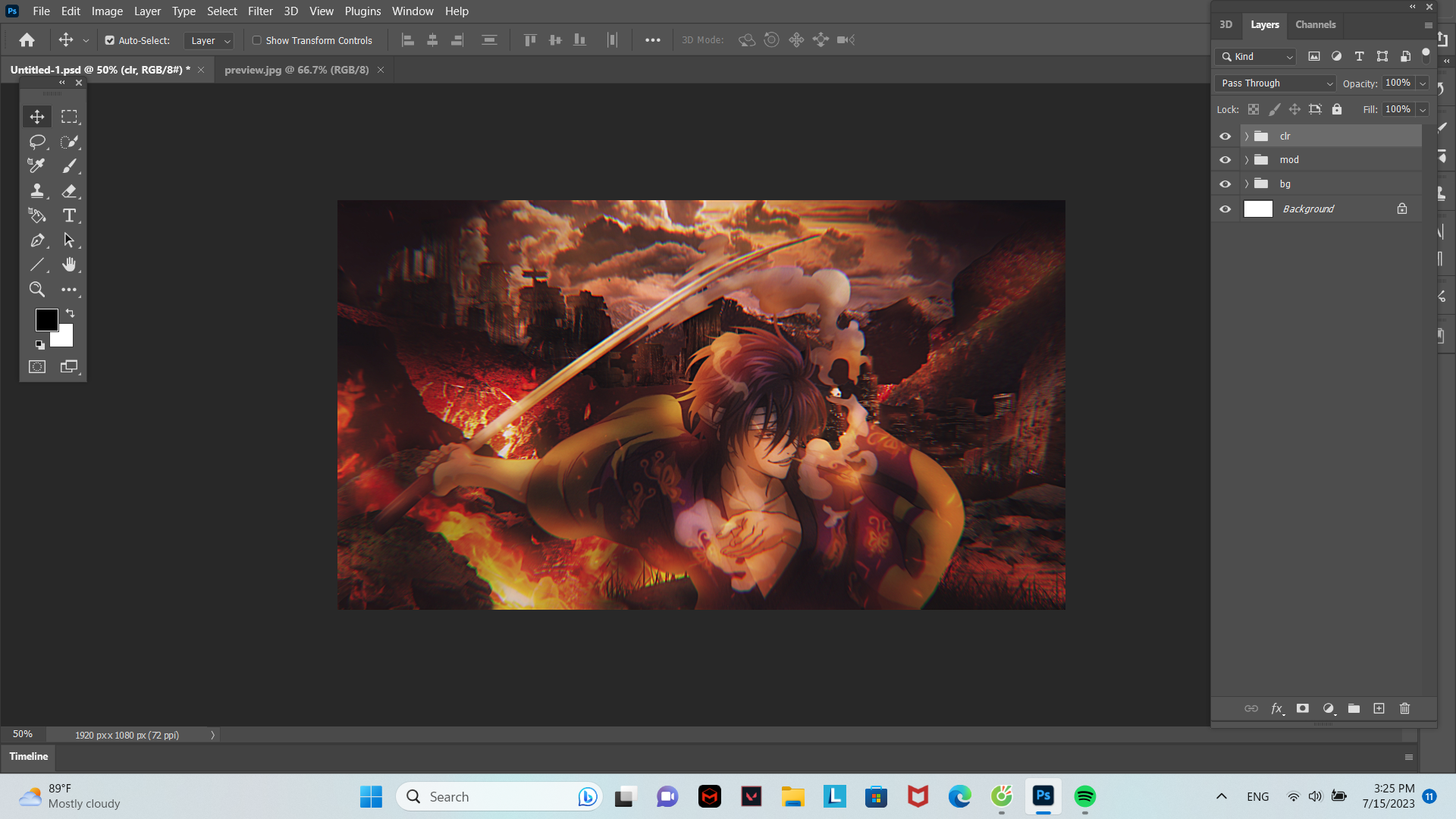The image size is (1456, 819).
Task: Disable the Auto-Select checkbox
Action: click(x=109, y=40)
